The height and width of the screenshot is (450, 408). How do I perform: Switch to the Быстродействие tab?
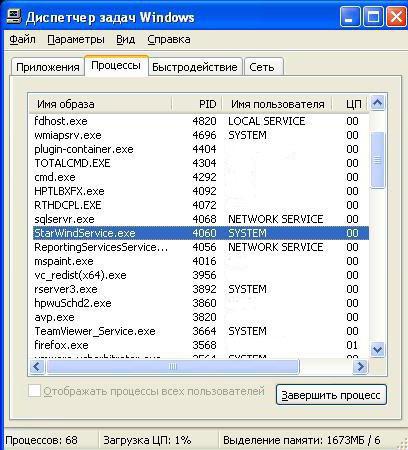click(195, 67)
